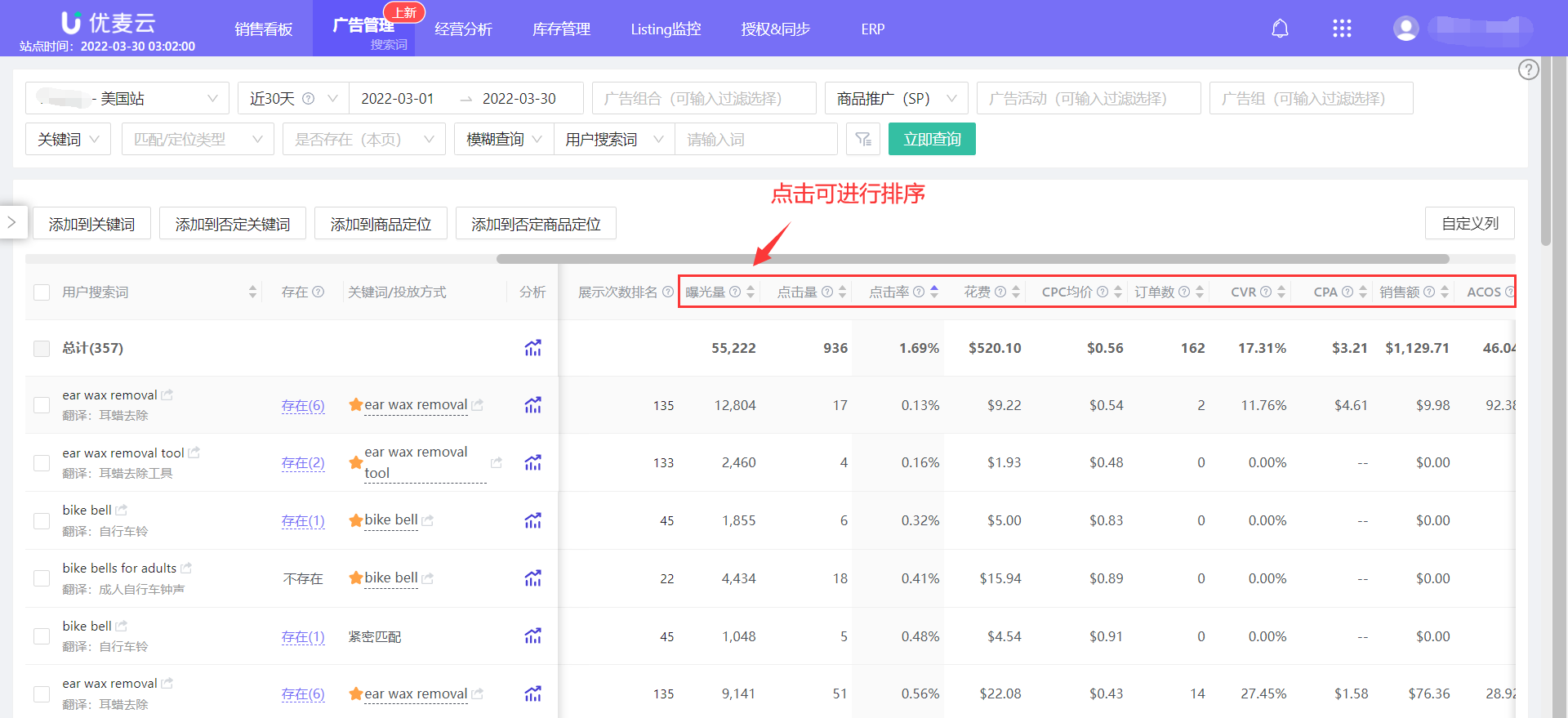The image size is (1568, 718).
Task: Show help tip for 展示次数排名 column
Action: pos(668,292)
